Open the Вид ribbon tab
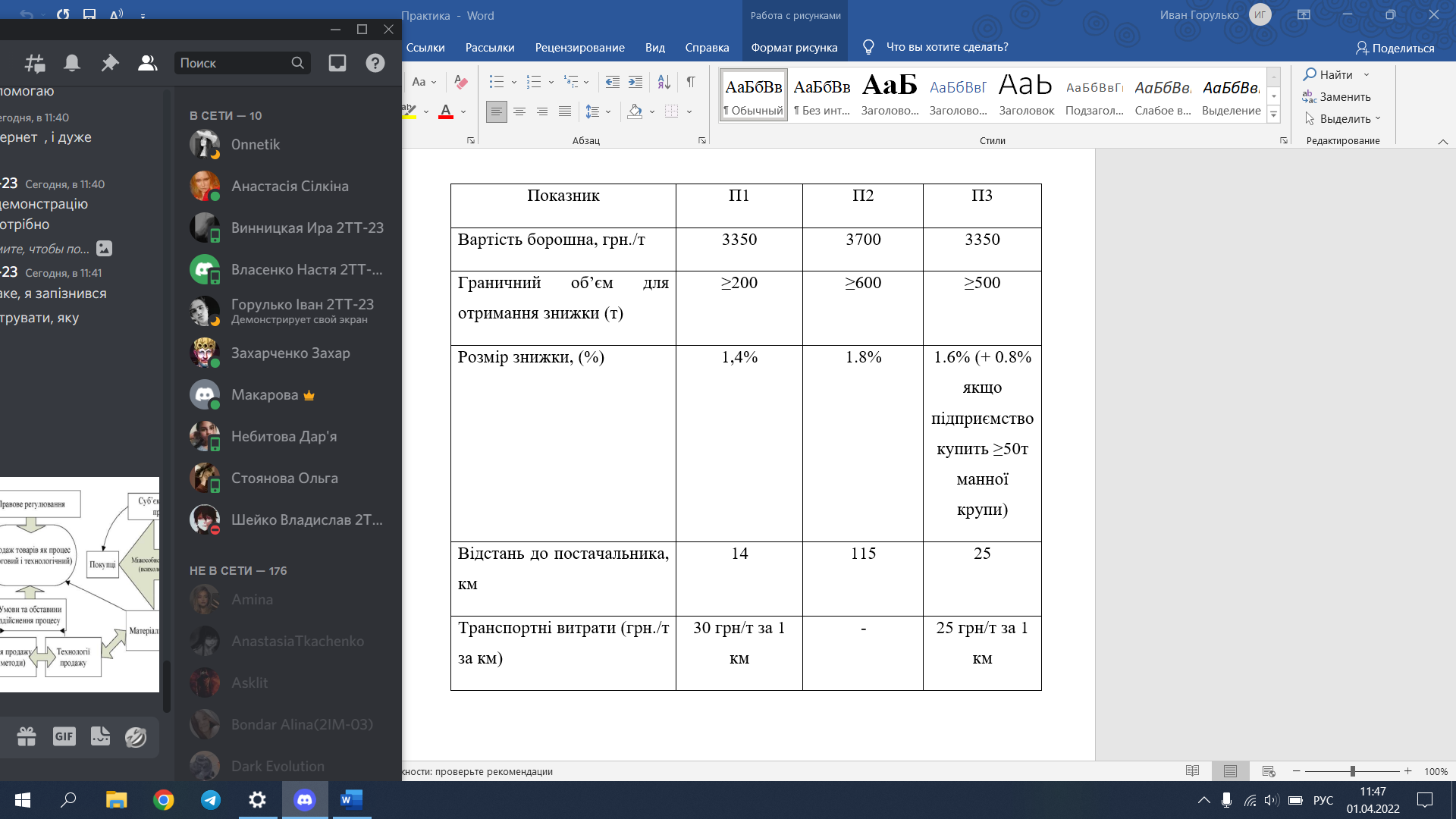The height and width of the screenshot is (819, 1456). (x=654, y=47)
